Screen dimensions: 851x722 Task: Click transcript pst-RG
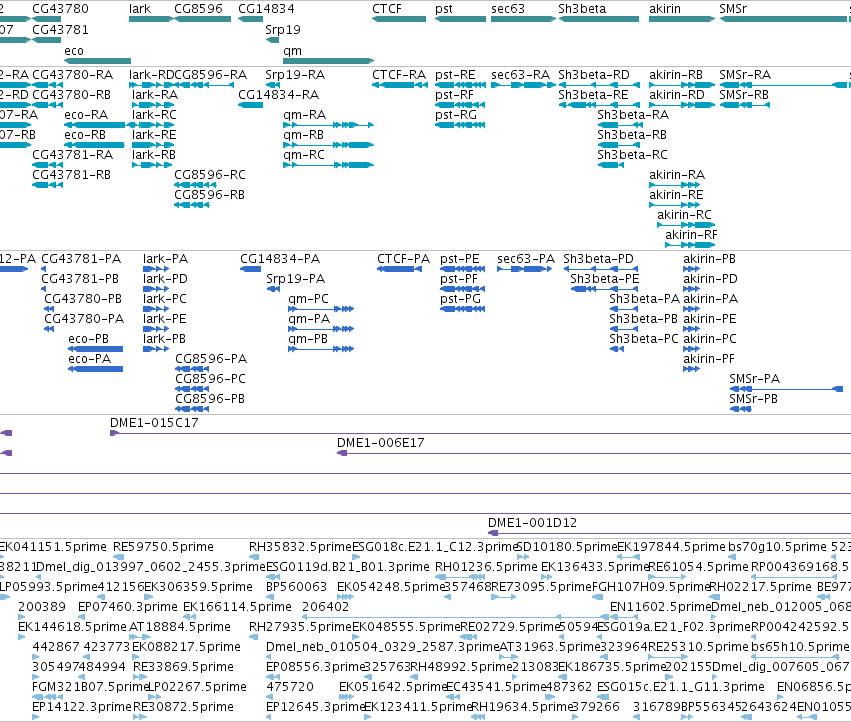pyautogui.click(x=455, y=115)
